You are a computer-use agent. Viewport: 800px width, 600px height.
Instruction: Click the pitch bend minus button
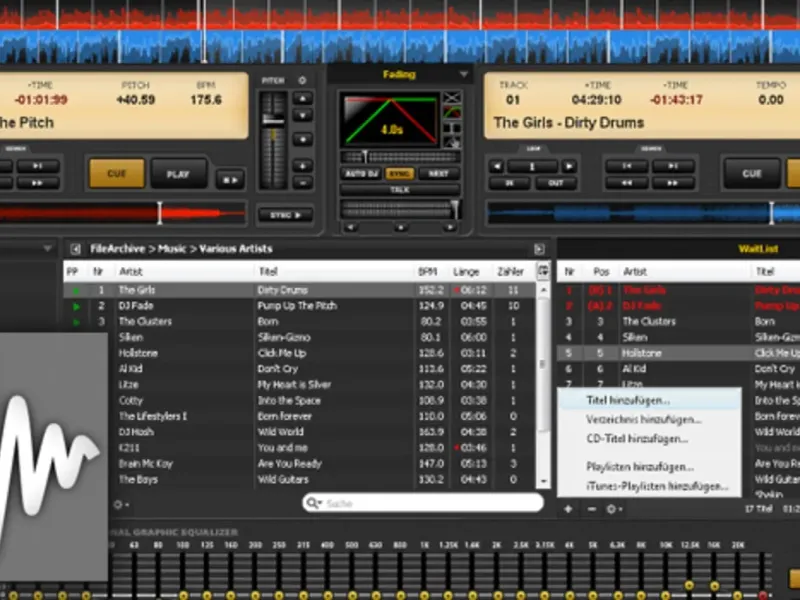coord(303,183)
